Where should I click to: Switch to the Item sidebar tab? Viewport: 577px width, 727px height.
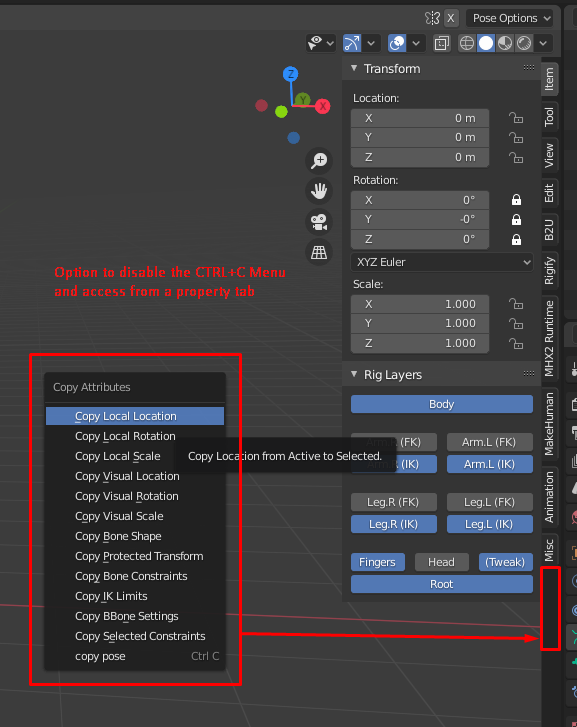click(x=550, y=78)
